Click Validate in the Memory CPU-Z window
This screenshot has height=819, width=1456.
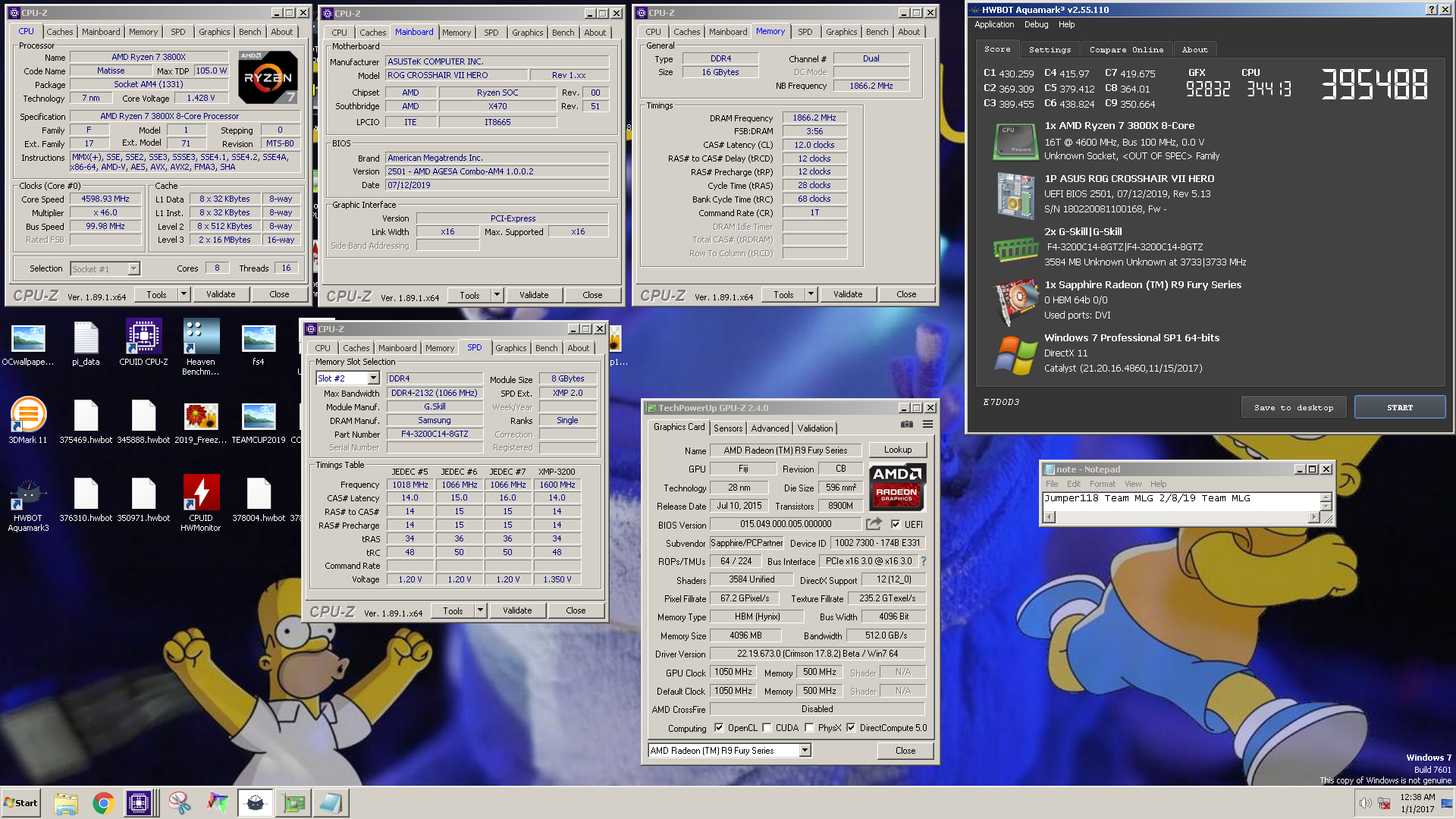(x=848, y=294)
